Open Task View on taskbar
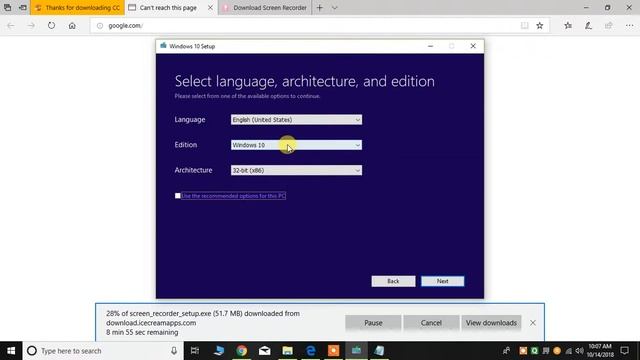 tap(195, 351)
